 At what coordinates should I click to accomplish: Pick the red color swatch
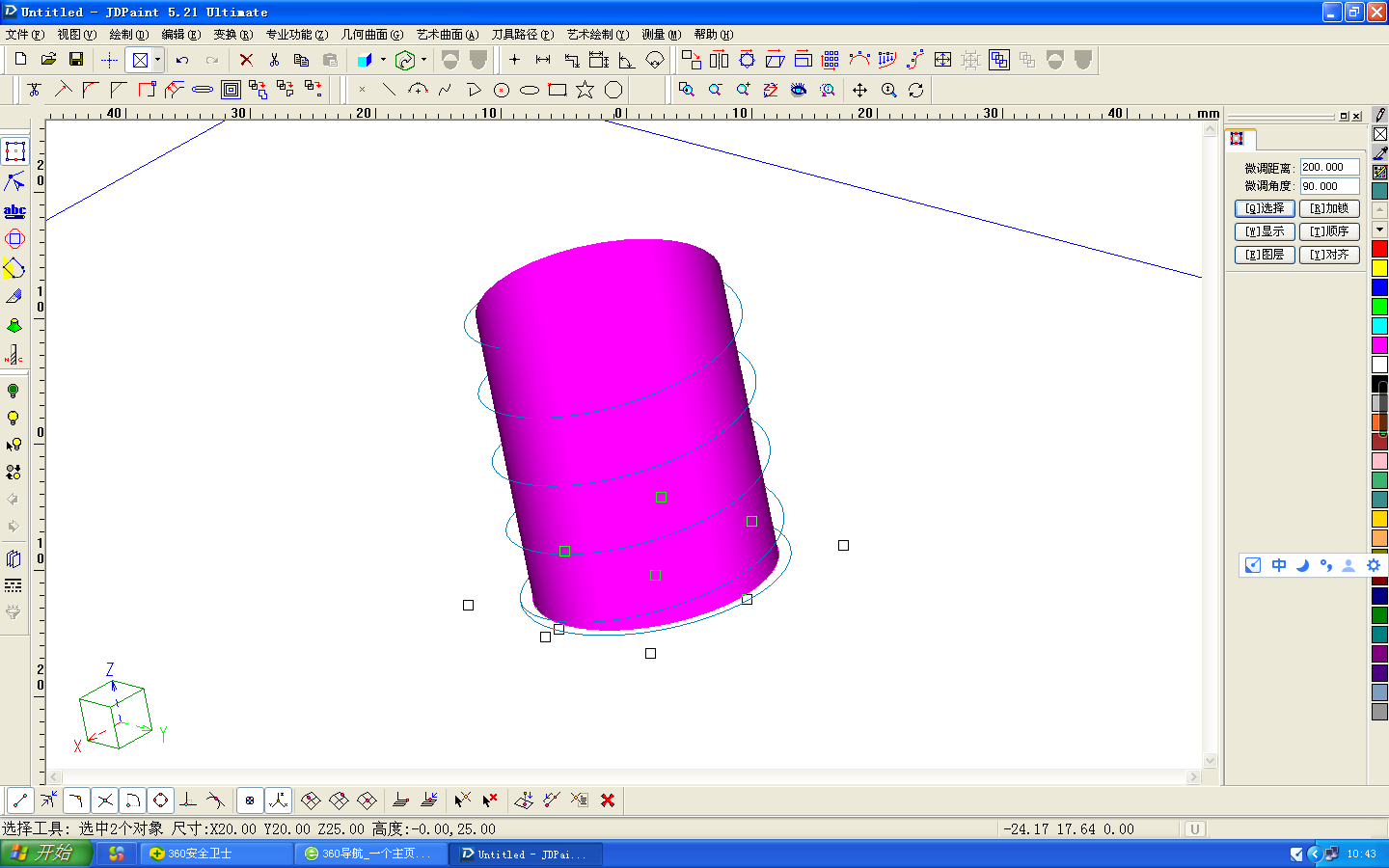(1379, 249)
